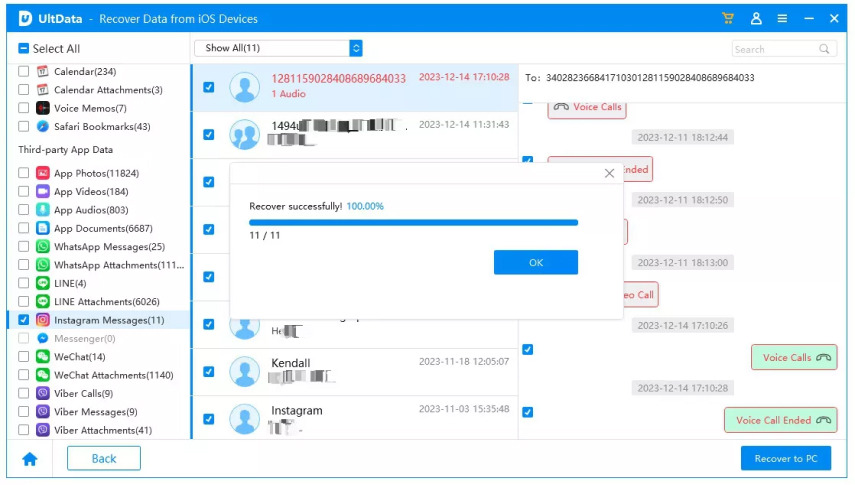
Task: Check the WeChat Attachments(1140) checkbox
Action: pos(23,375)
